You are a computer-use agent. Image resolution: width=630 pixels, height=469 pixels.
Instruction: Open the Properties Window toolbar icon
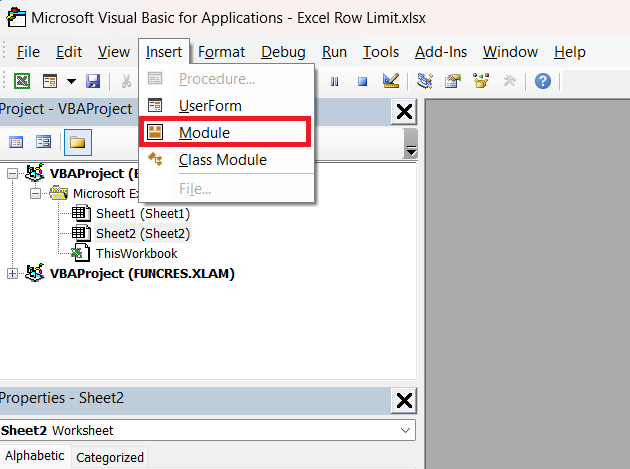point(453,81)
